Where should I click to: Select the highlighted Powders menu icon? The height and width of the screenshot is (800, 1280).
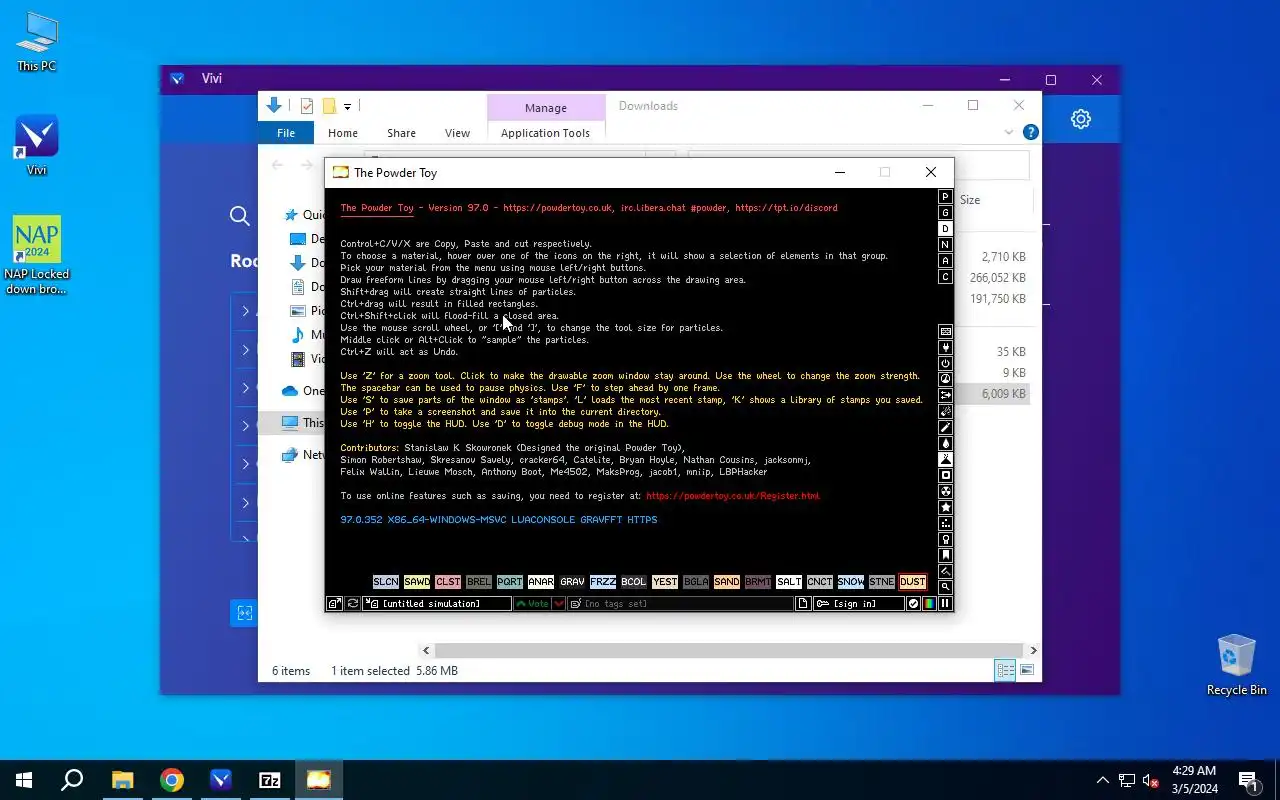tap(945, 459)
